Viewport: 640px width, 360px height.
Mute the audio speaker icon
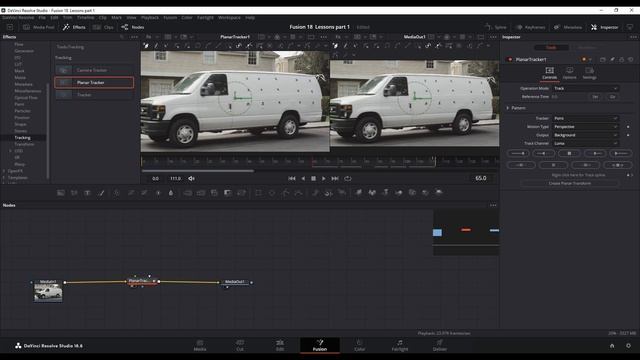pyautogui.click(x=191, y=178)
